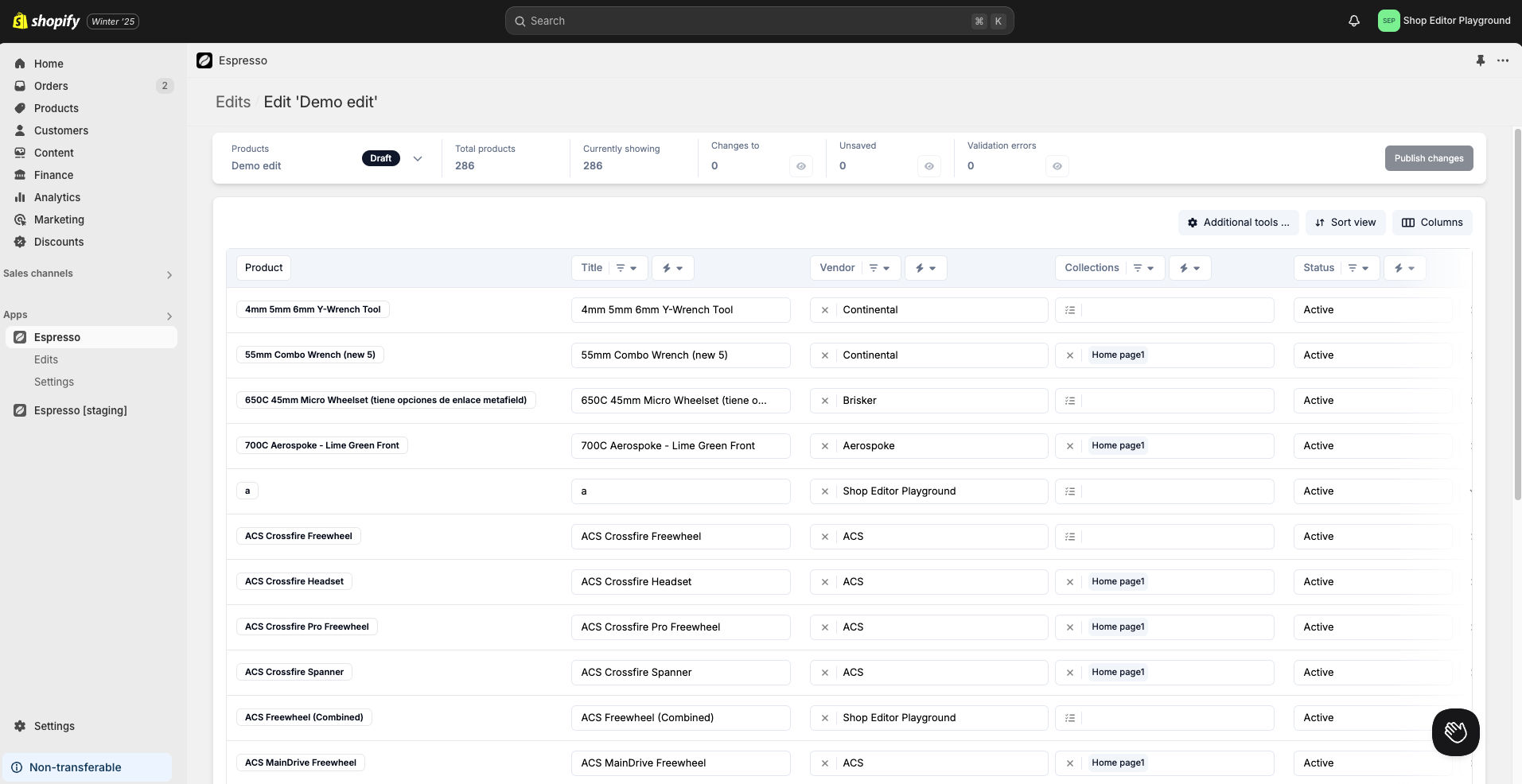This screenshot has height=784, width=1522.
Task: Click the Publish changes button
Action: tap(1428, 158)
